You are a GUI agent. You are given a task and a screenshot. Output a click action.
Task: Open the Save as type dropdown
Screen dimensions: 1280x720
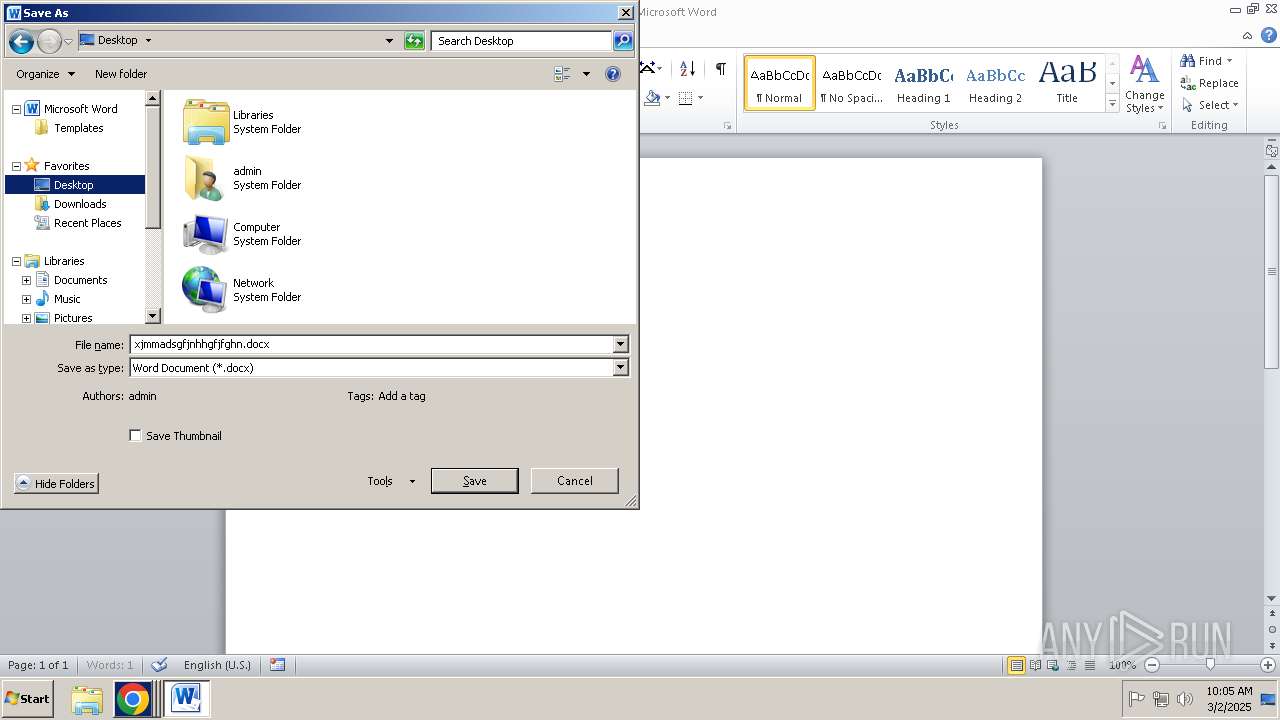pos(620,368)
